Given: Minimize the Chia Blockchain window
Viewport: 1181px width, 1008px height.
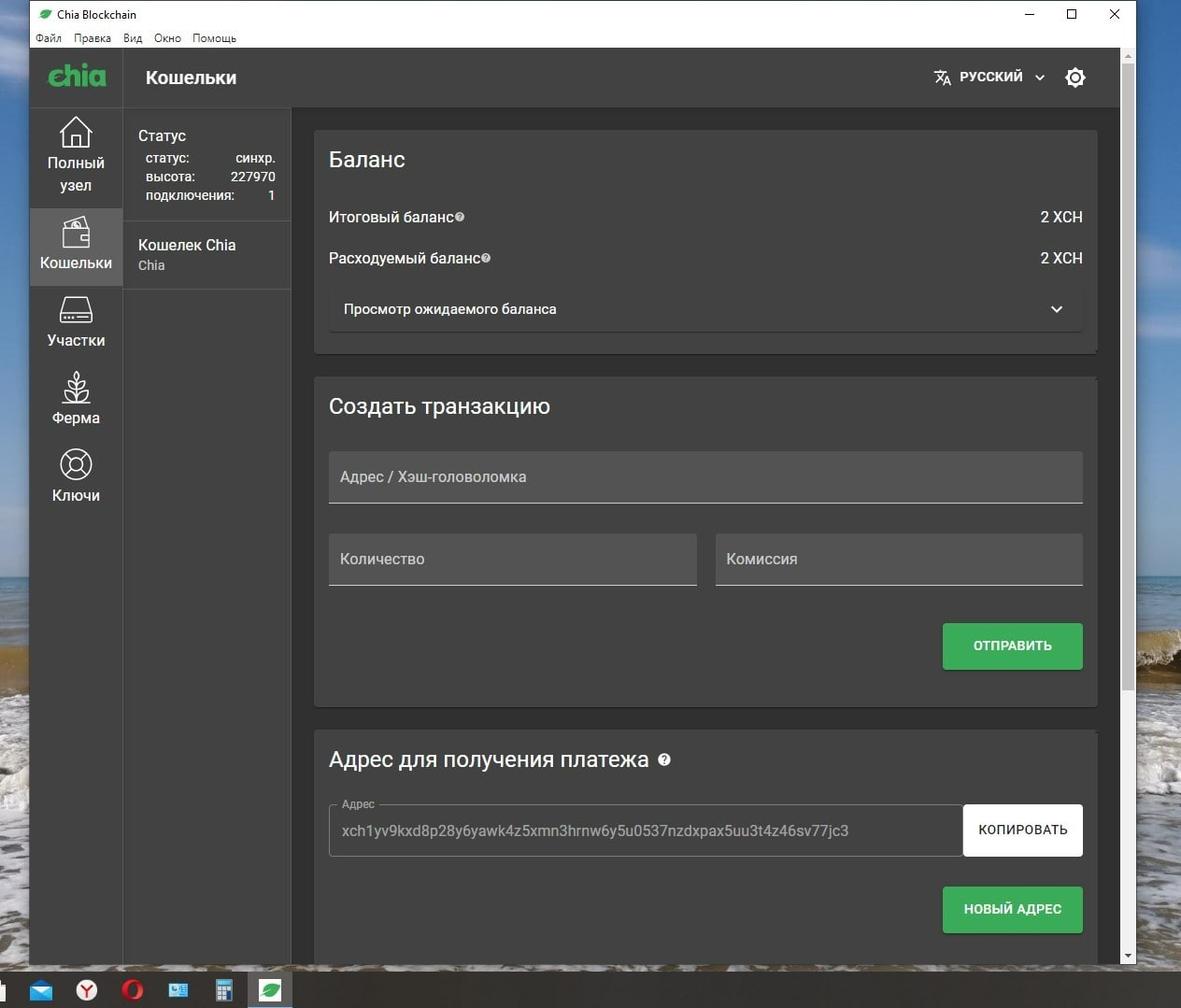Looking at the screenshot, I should (1030, 14).
